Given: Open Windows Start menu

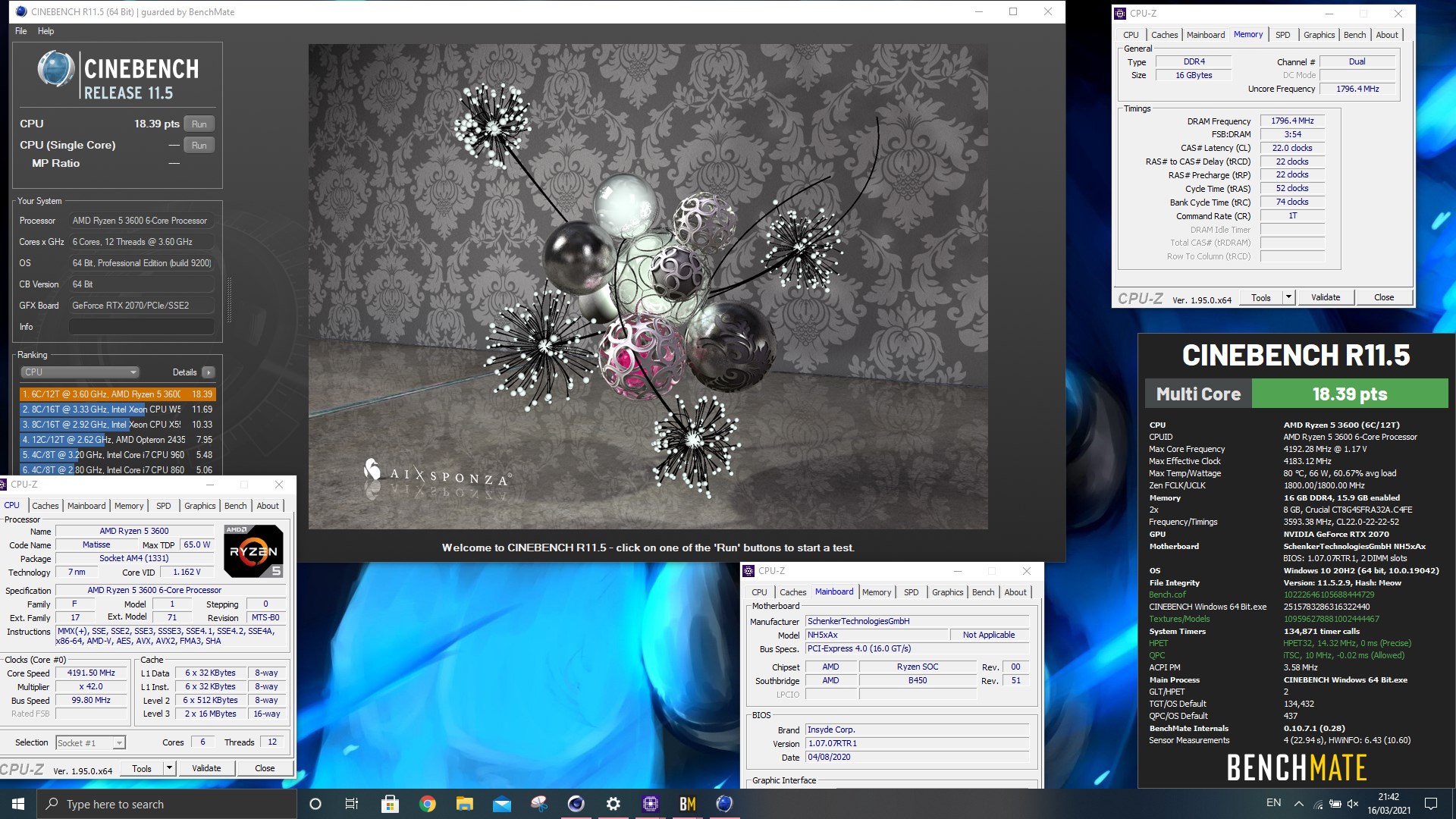Looking at the screenshot, I should tap(18, 804).
